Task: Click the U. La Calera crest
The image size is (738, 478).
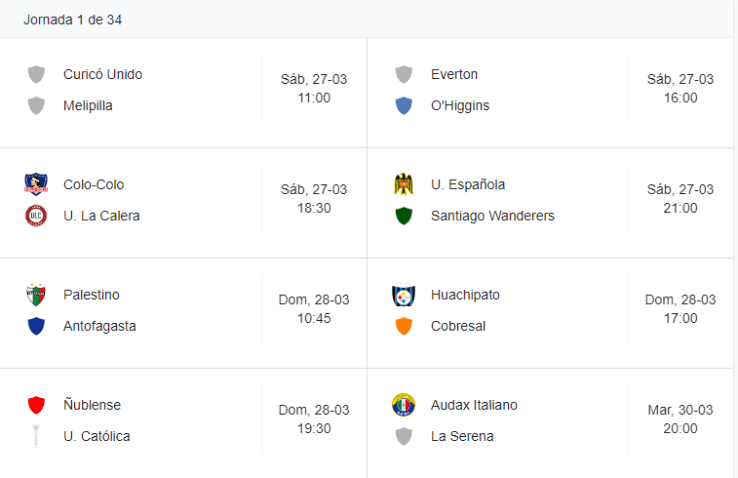Action: click(36, 215)
